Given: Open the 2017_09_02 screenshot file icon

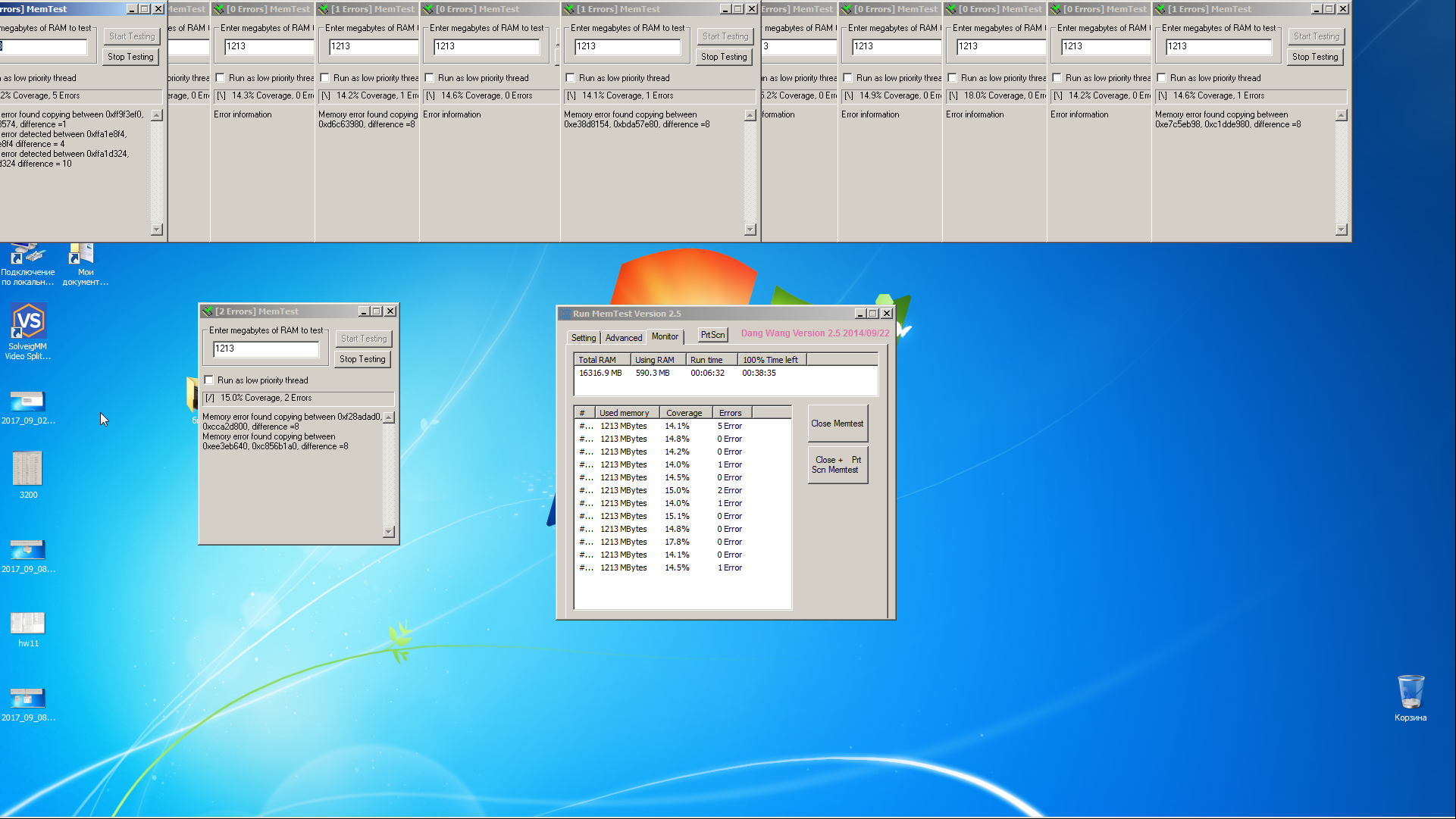Looking at the screenshot, I should [x=28, y=402].
